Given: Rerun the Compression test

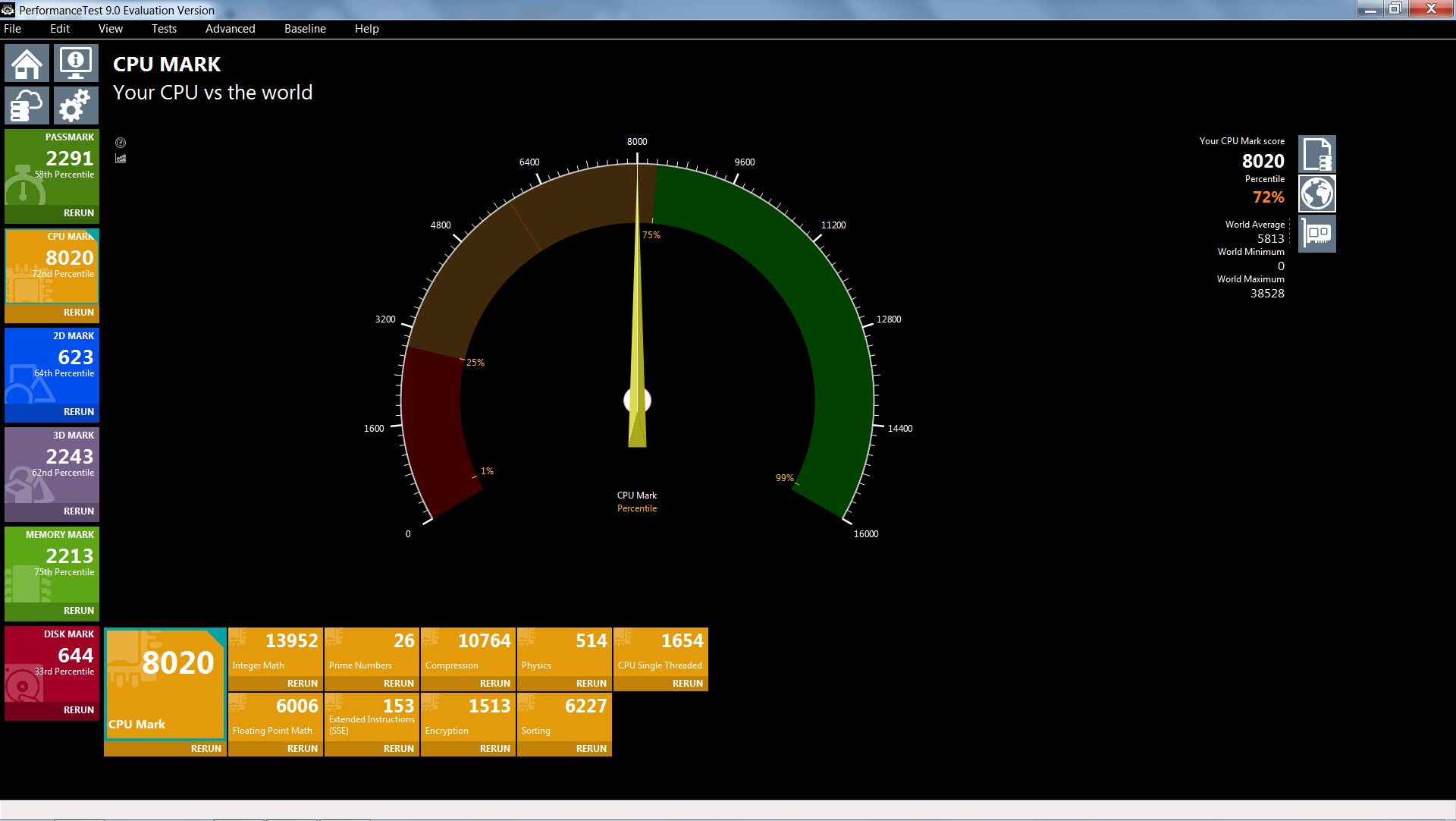Looking at the screenshot, I should pos(495,684).
